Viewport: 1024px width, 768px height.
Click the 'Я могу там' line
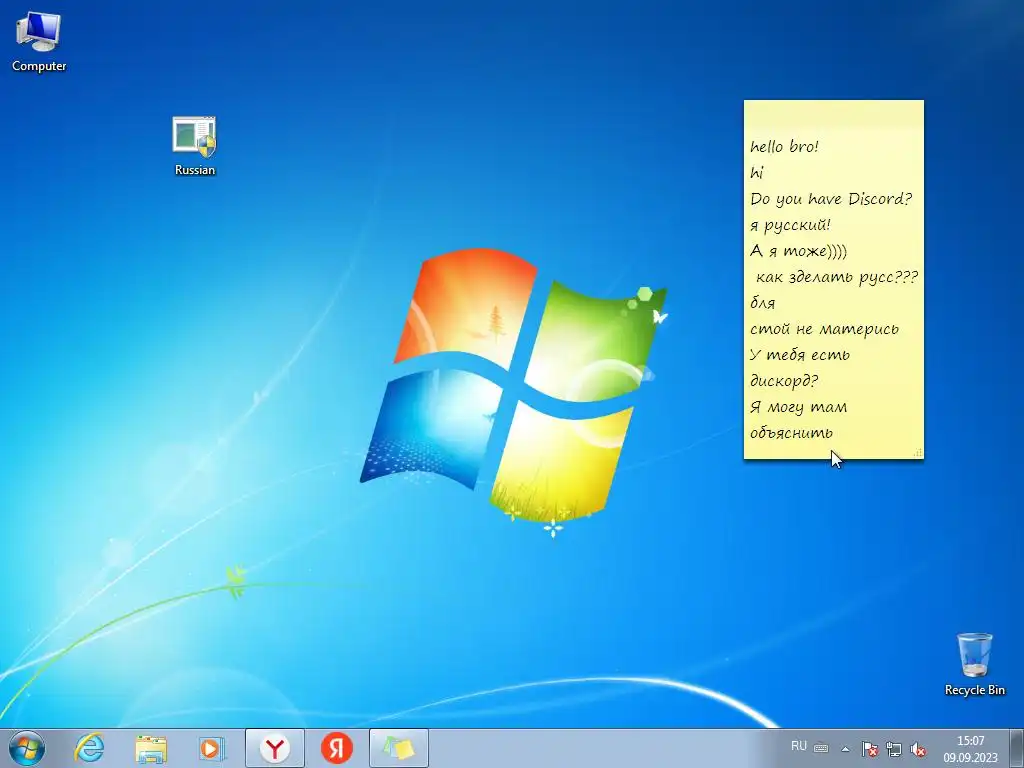798,407
